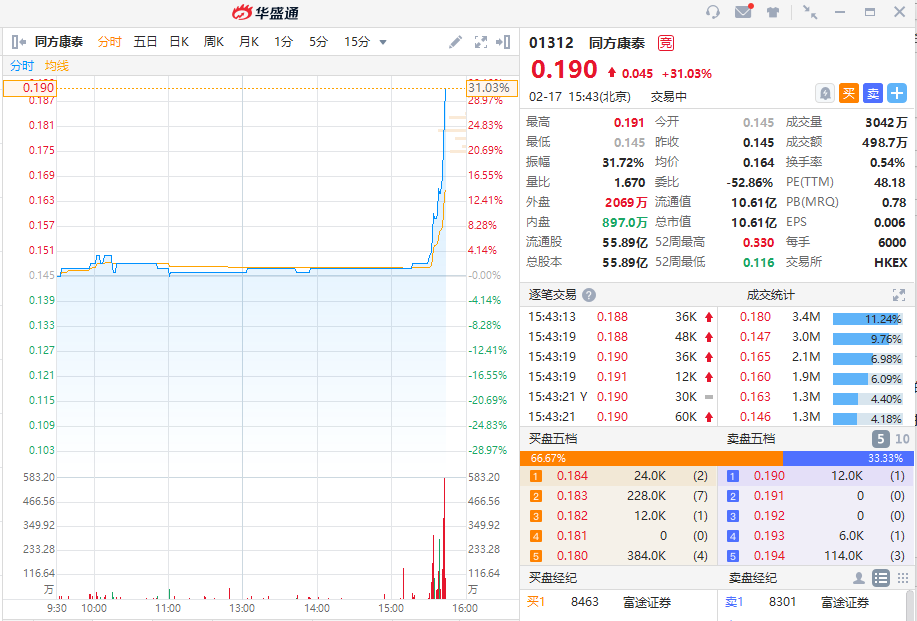Click the orange 66.67% bid ratio bar
Viewport: 917px width, 621px height.
coord(651,458)
